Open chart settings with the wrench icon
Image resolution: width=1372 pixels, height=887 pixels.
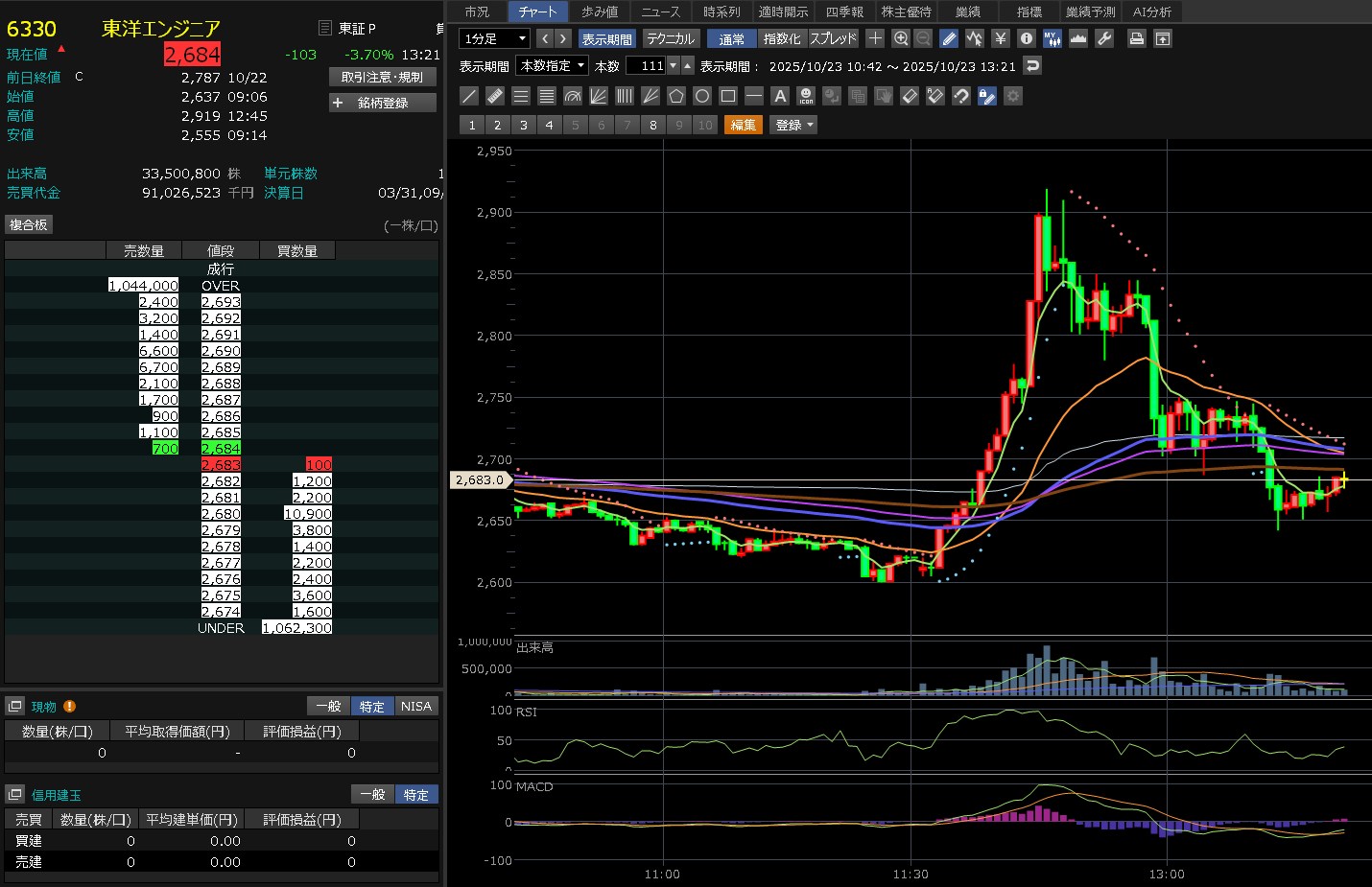(1104, 38)
